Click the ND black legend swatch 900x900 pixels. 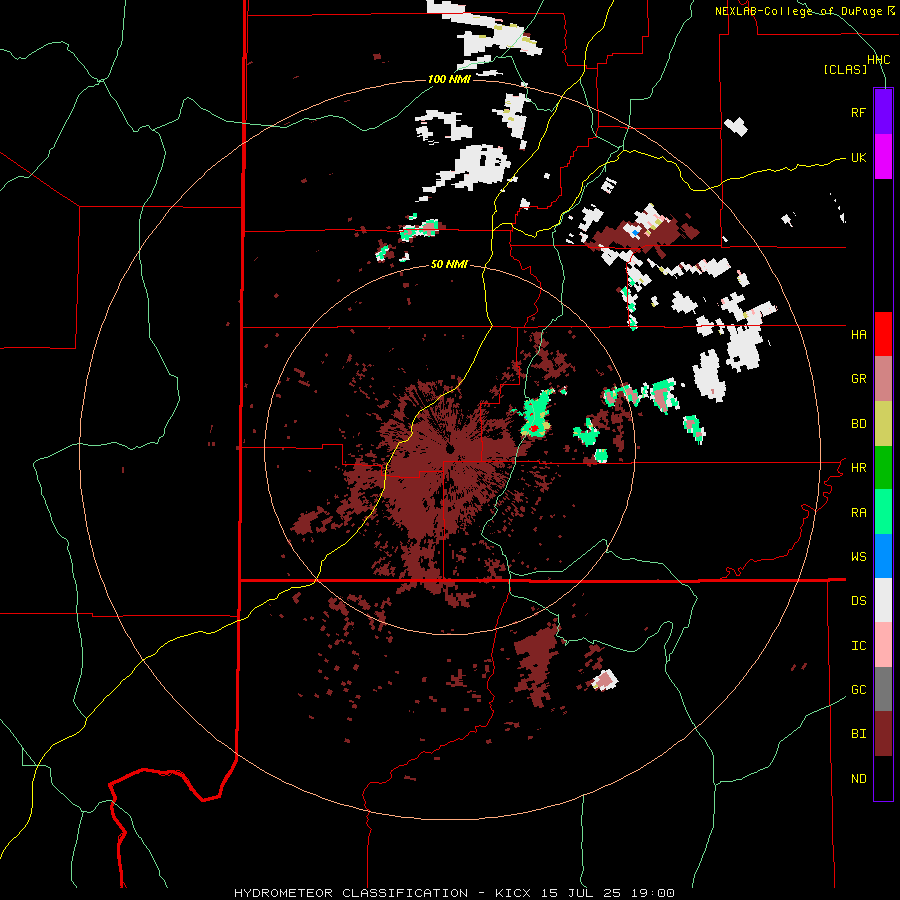pyautogui.click(x=883, y=778)
